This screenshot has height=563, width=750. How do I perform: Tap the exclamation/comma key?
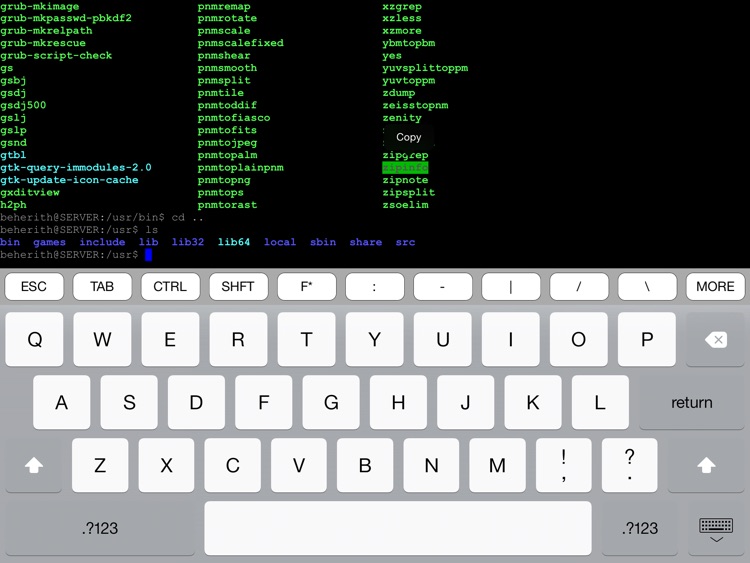(564, 465)
